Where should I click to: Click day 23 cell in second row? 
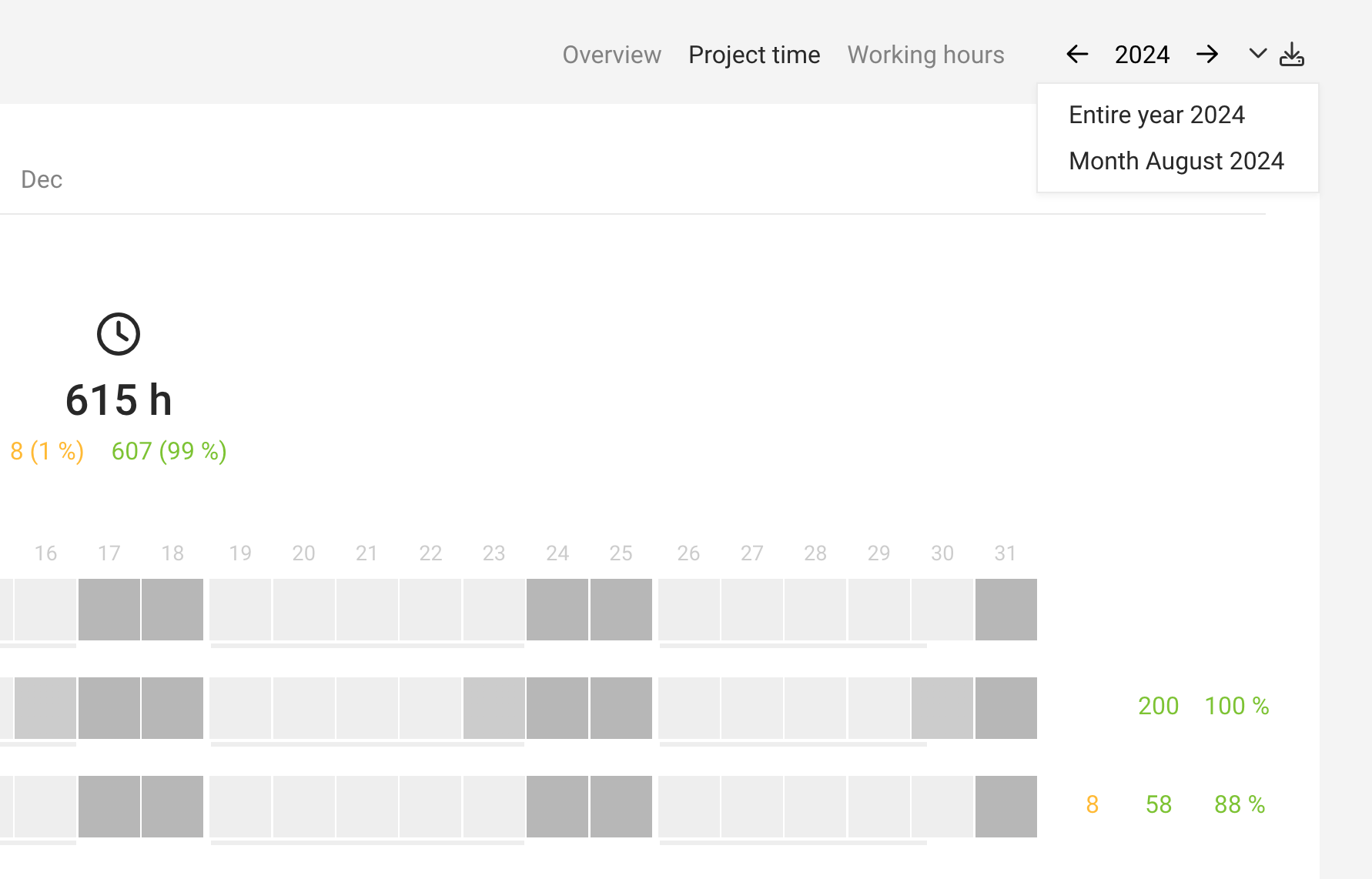(x=494, y=708)
